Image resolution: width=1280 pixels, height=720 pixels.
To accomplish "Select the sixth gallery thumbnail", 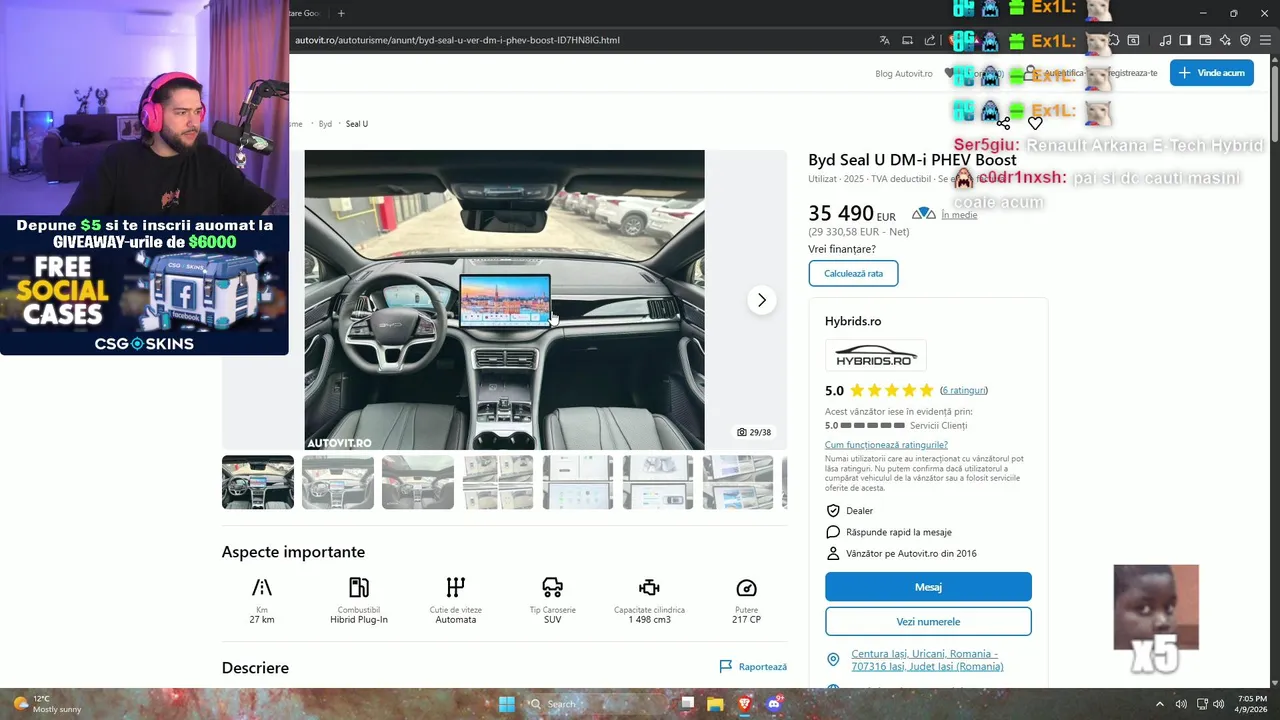I will [658, 482].
